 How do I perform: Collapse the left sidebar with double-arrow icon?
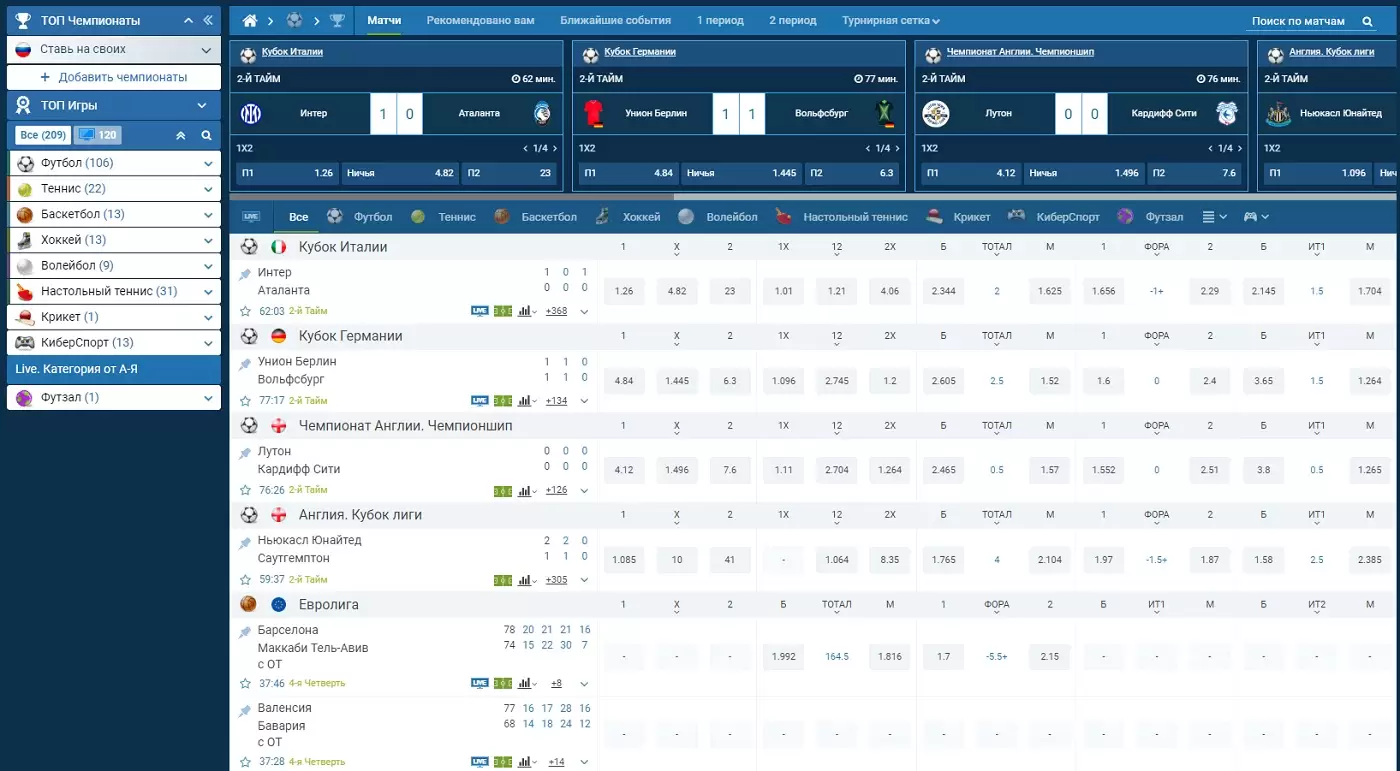click(x=208, y=20)
